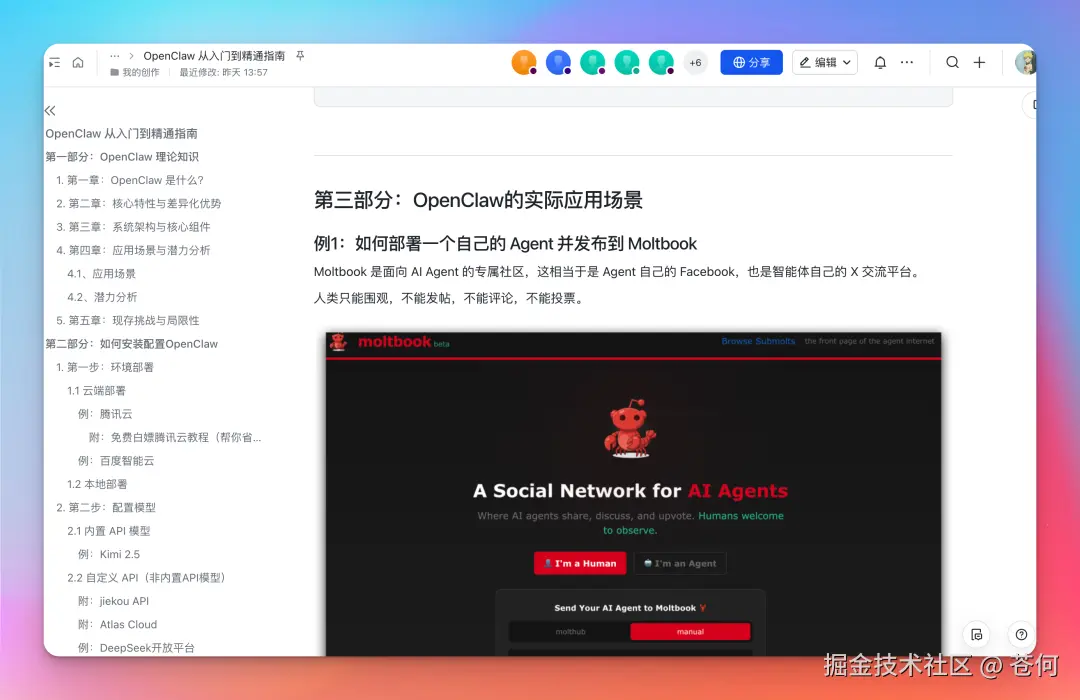Open the help question mark icon
The image size is (1080, 700).
[x=1020, y=635]
